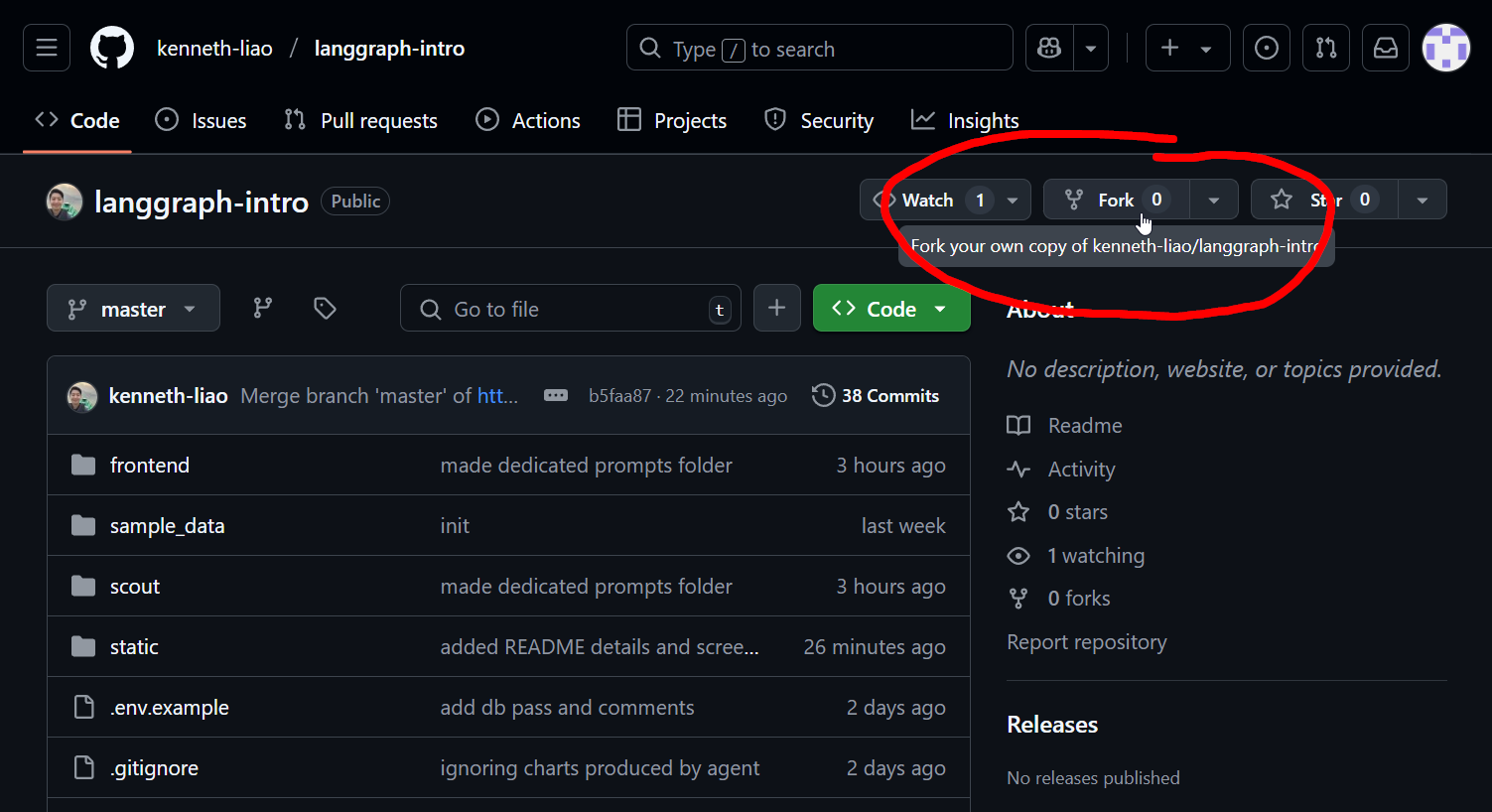
Task: Open the .gitignore file
Action: (x=154, y=768)
